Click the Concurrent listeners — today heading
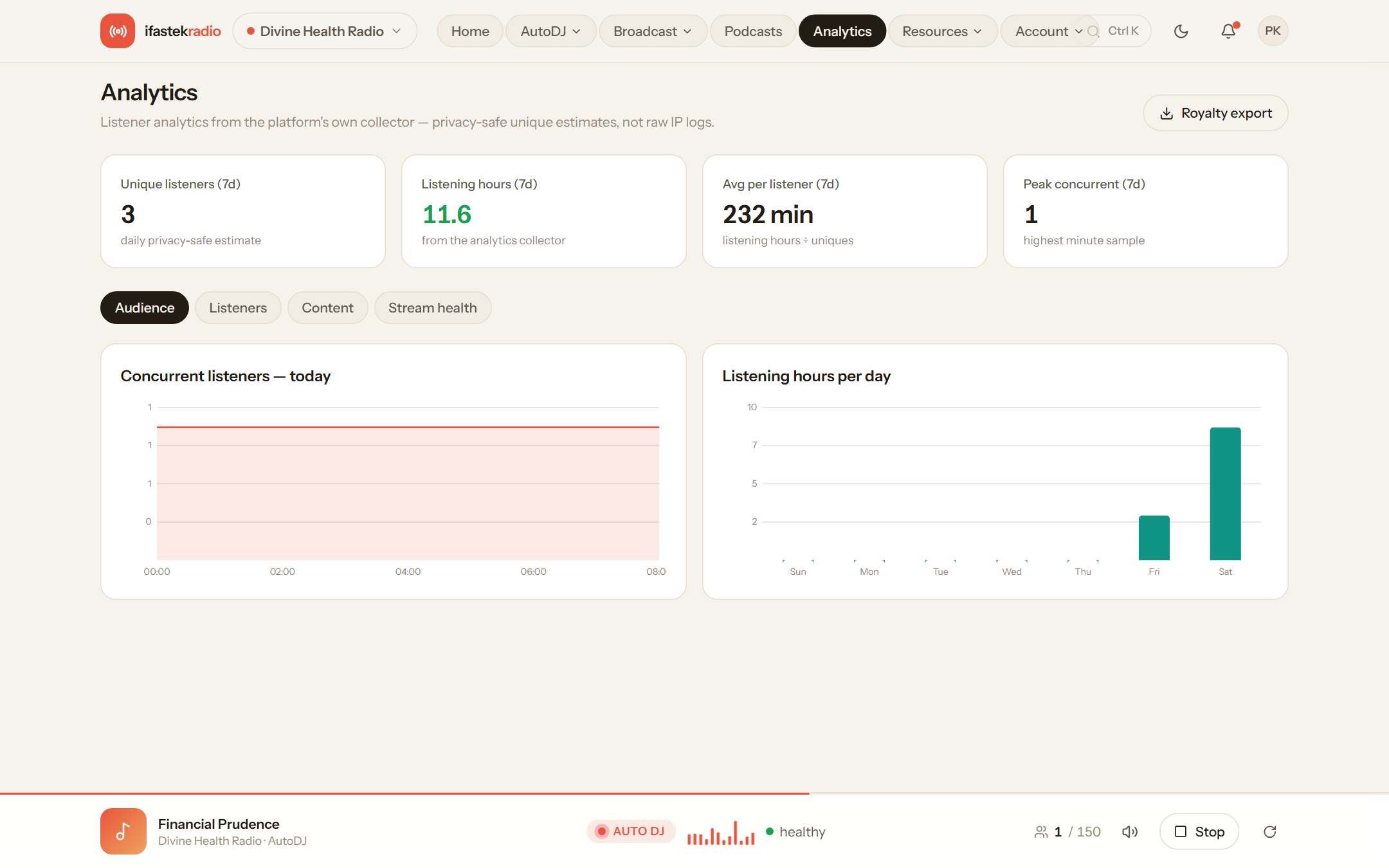 (226, 376)
